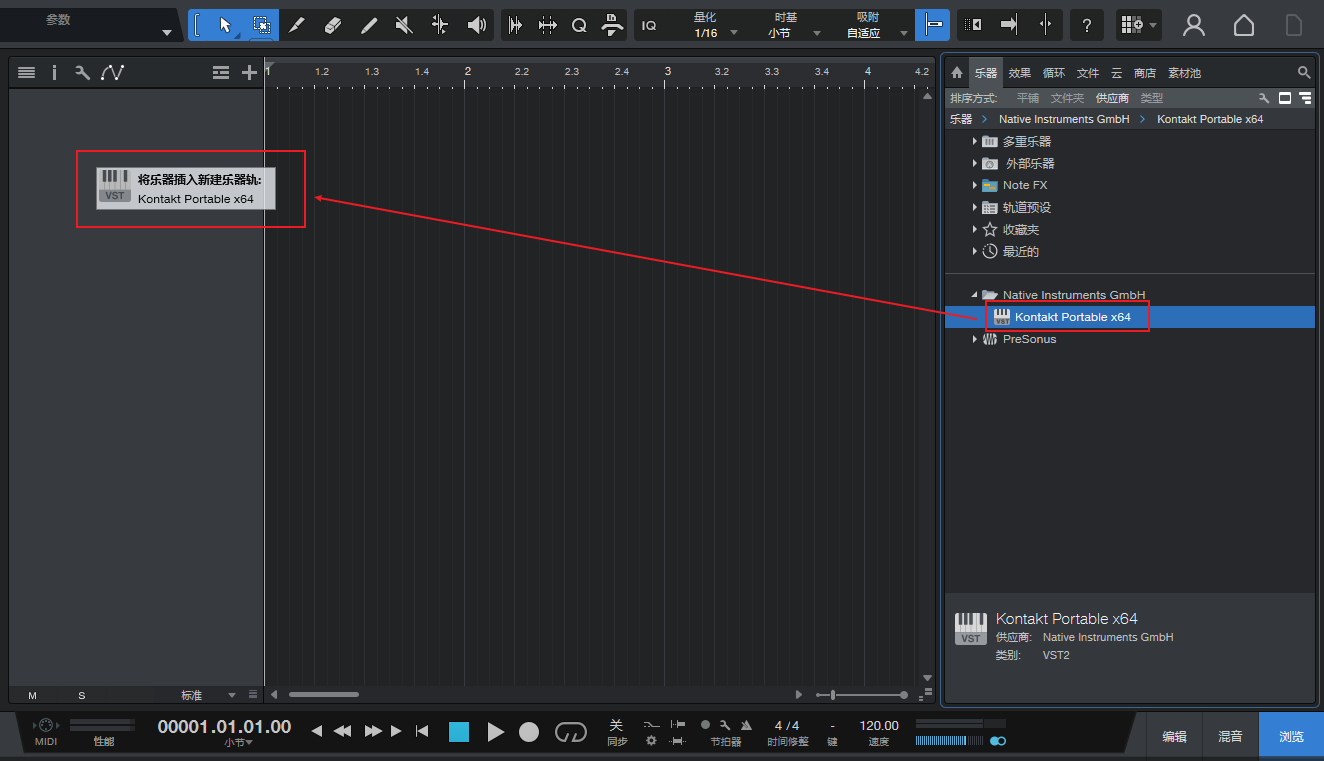Viewport: 1324px width, 761px height.
Task: Toggle the Loop button in transport
Action: 571,732
